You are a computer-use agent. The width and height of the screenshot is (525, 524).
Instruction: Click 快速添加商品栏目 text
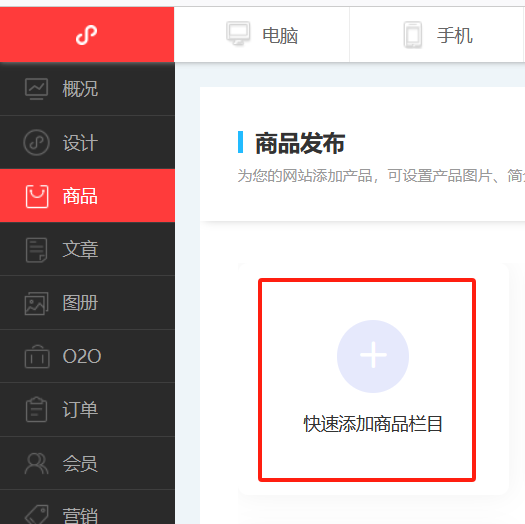click(373, 424)
